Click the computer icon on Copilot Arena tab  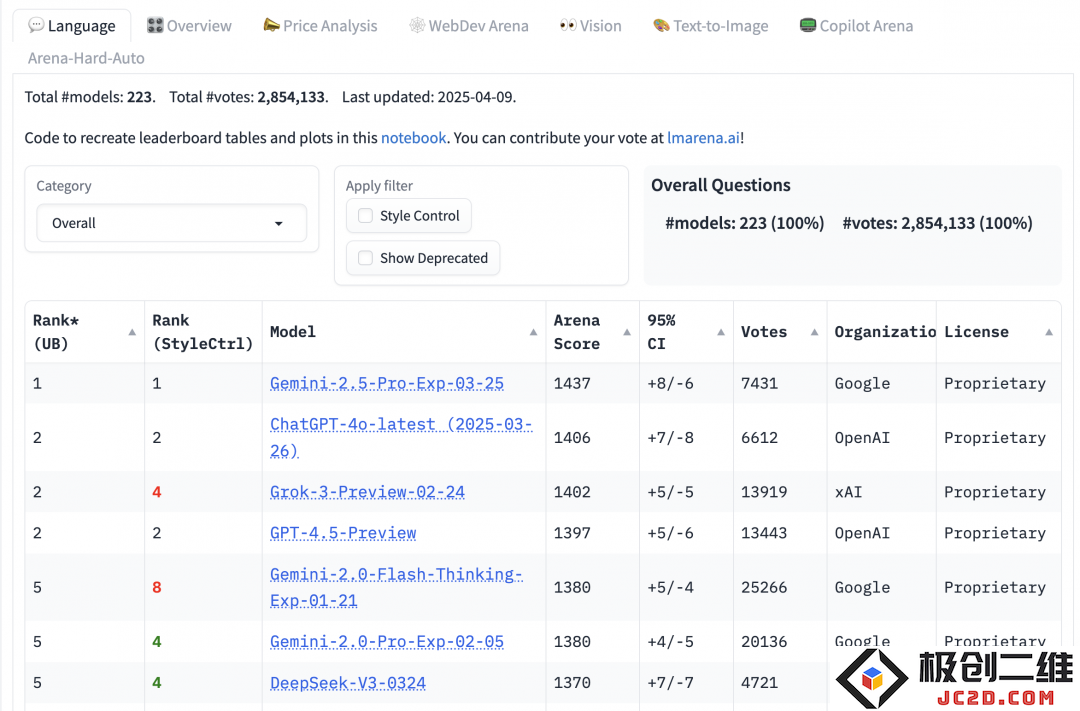tap(807, 25)
